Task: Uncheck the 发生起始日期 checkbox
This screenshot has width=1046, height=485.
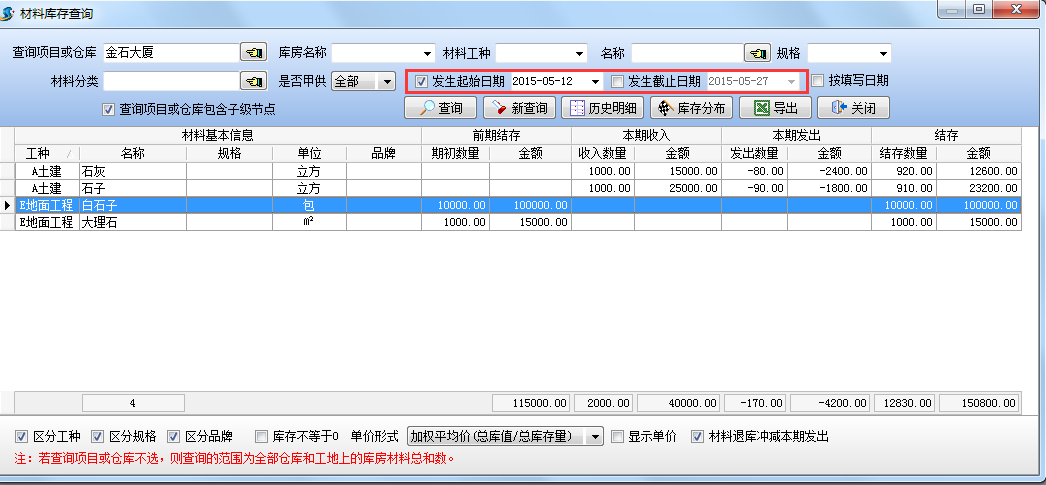Action: click(x=422, y=81)
